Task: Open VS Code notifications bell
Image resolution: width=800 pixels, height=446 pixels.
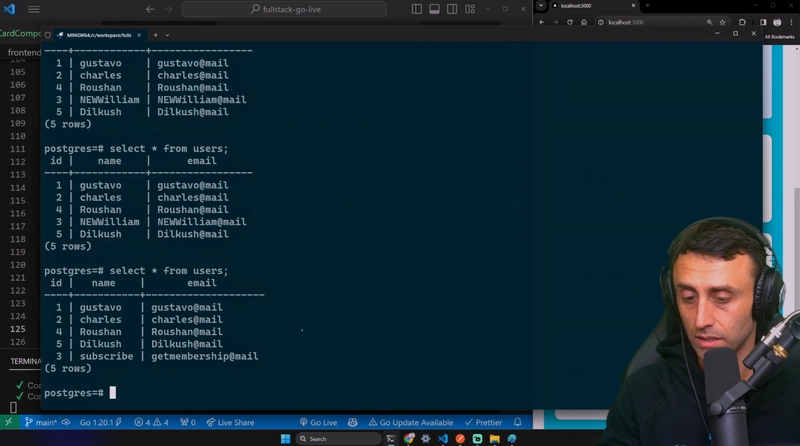Action: coord(517,422)
